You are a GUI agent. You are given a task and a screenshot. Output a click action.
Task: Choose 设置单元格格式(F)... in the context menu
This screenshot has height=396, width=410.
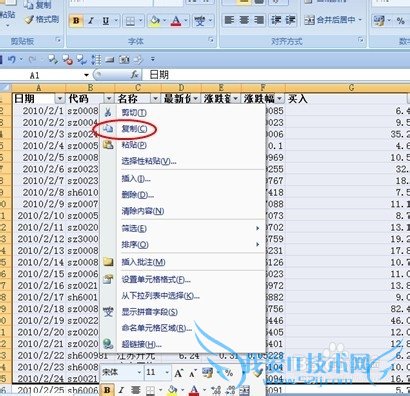[183, 279]
